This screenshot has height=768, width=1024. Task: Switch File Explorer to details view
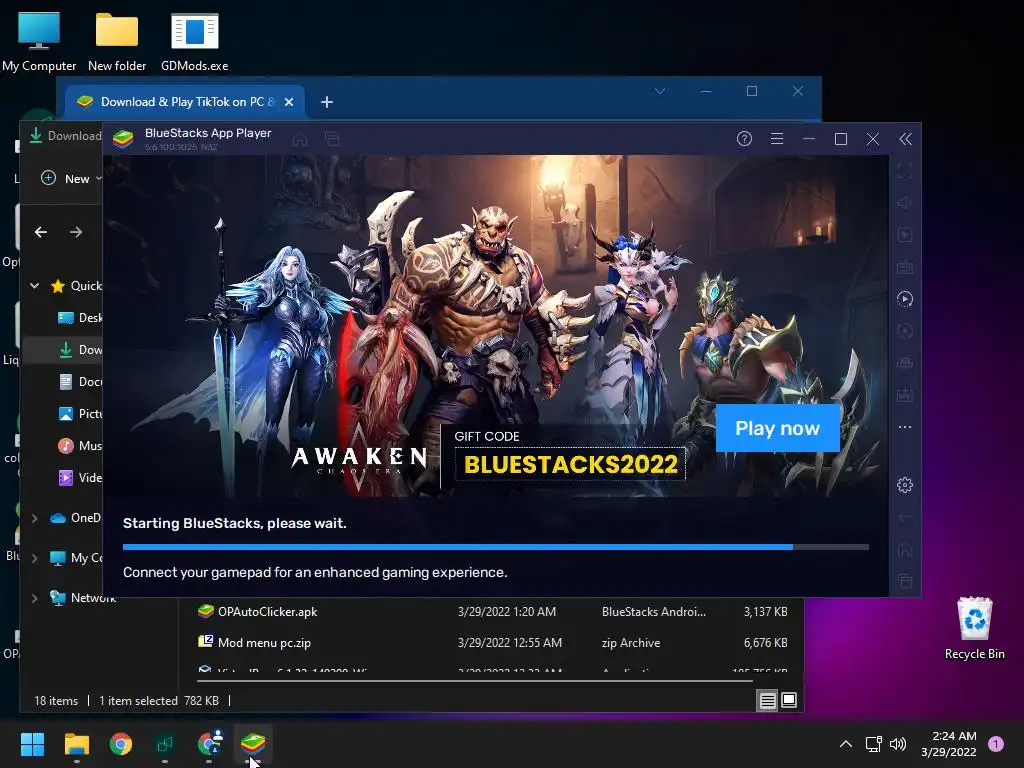click(767, 701)
